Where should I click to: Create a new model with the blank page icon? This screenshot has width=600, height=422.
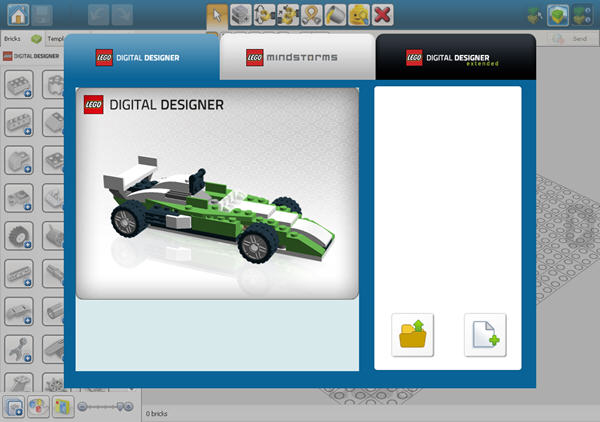[x=484, y=335]
